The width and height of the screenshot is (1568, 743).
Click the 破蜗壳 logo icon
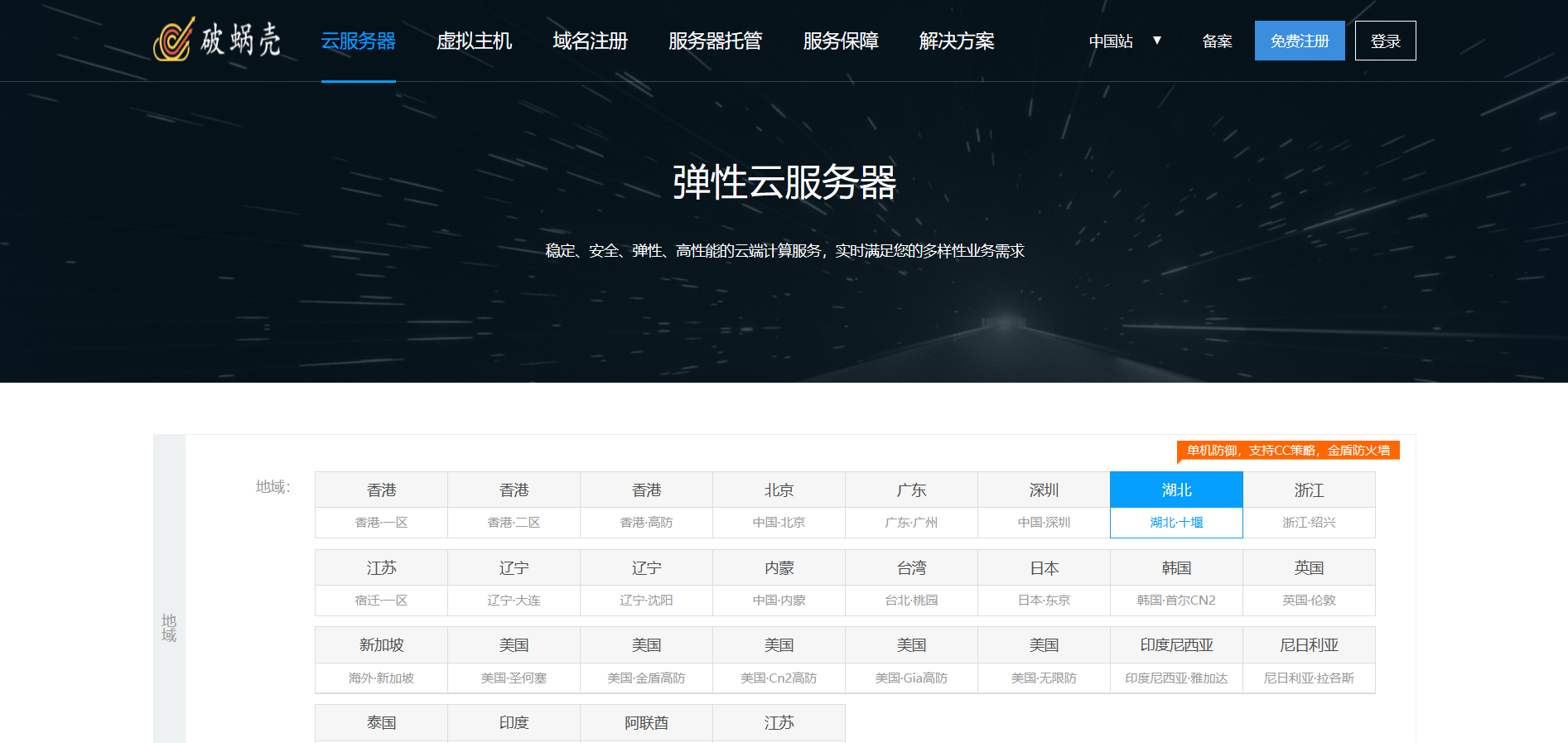pyautogui.click(x=174, y=40)
